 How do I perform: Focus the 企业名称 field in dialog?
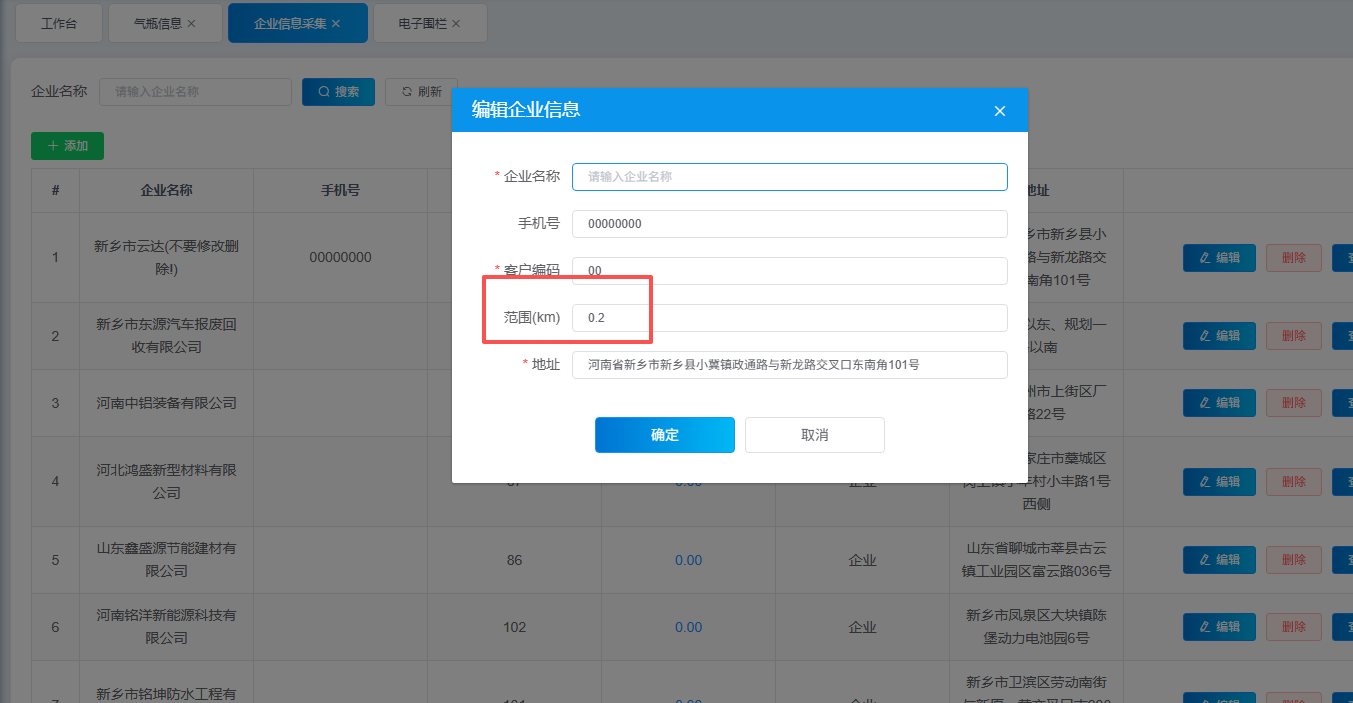click(x=789, y=177)
